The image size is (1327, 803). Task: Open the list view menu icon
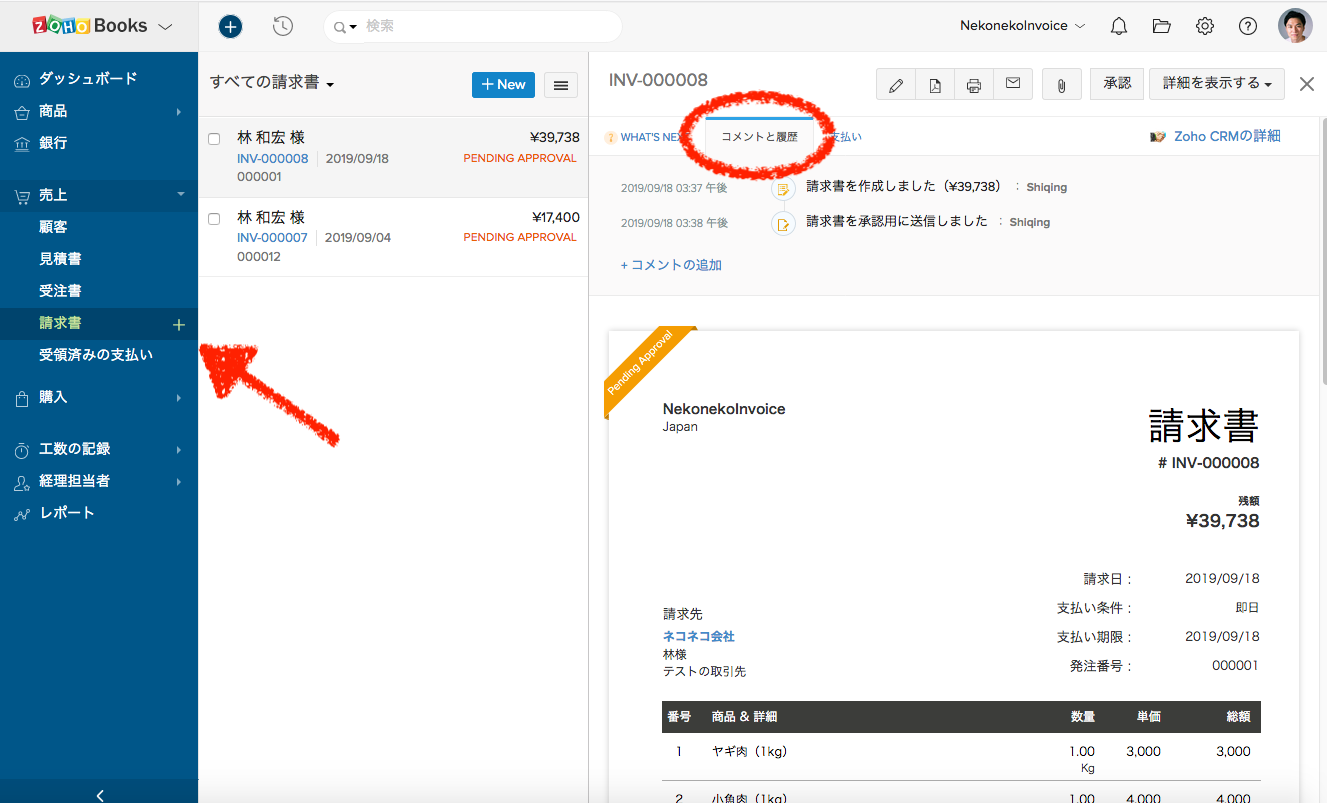(x=560, y=85)
